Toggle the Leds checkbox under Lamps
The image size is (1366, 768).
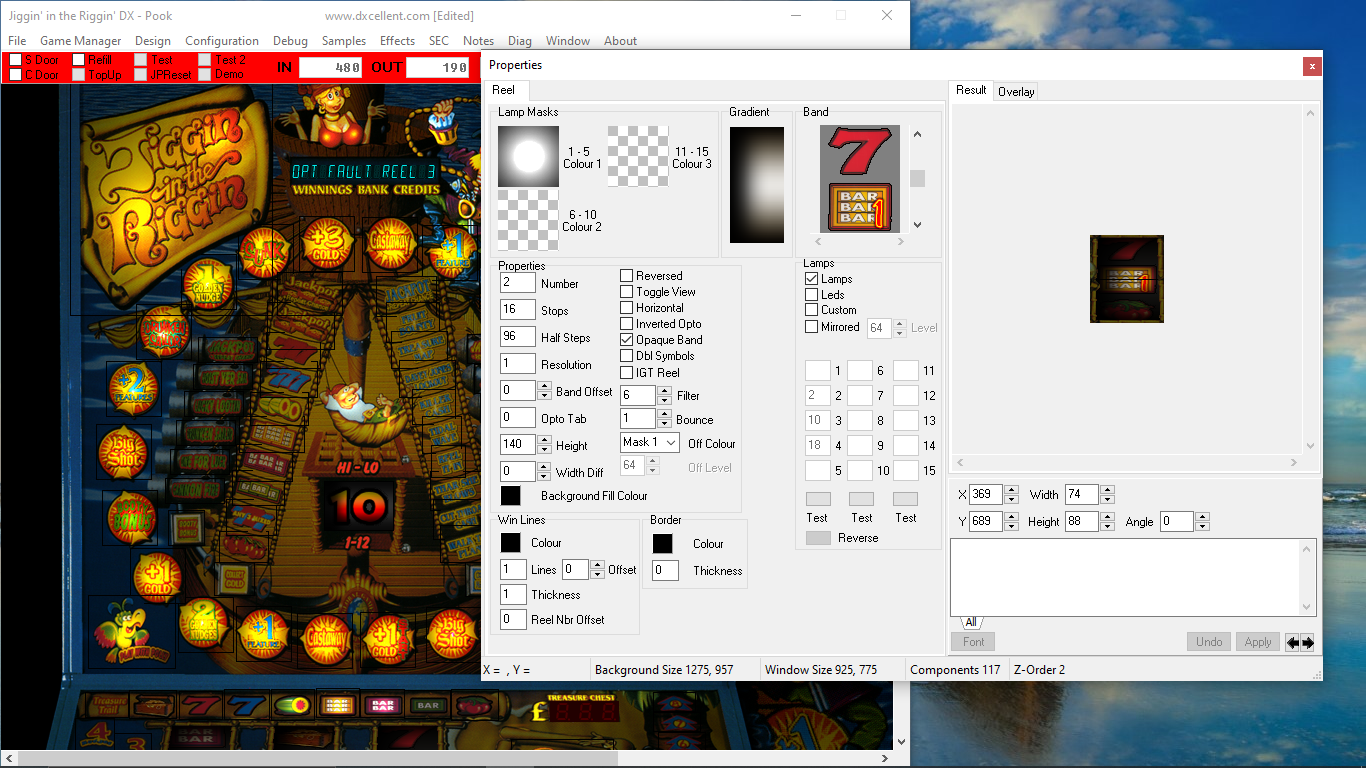click(812, 295)
